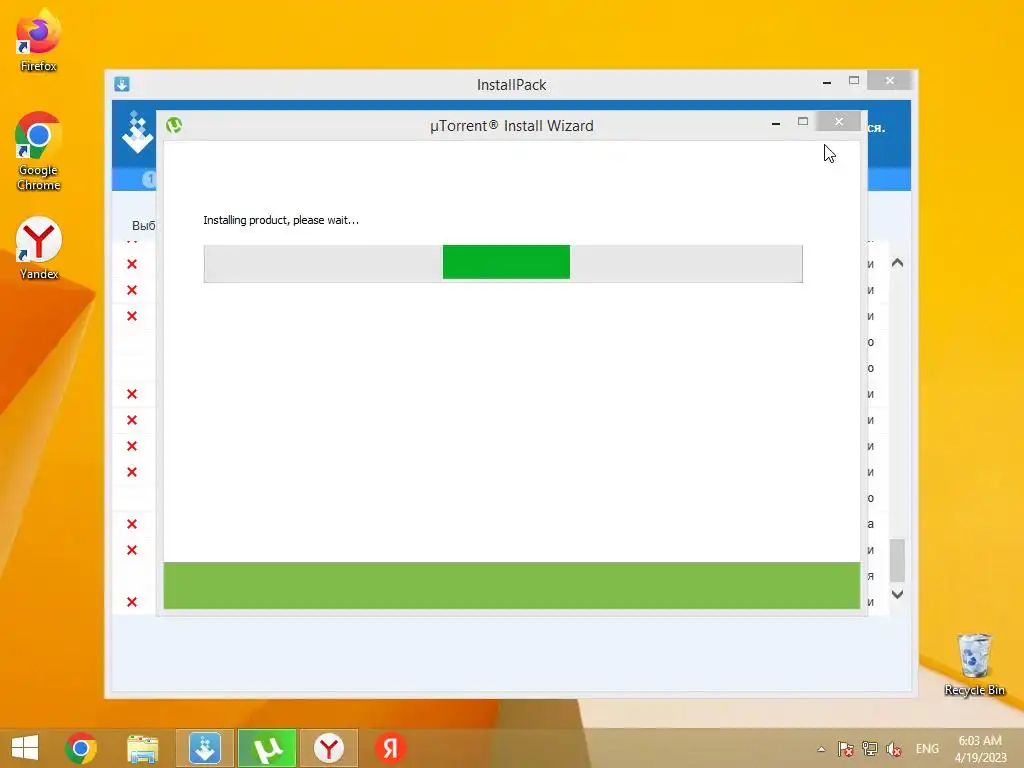Open Action Center flag tray icon

845,749
